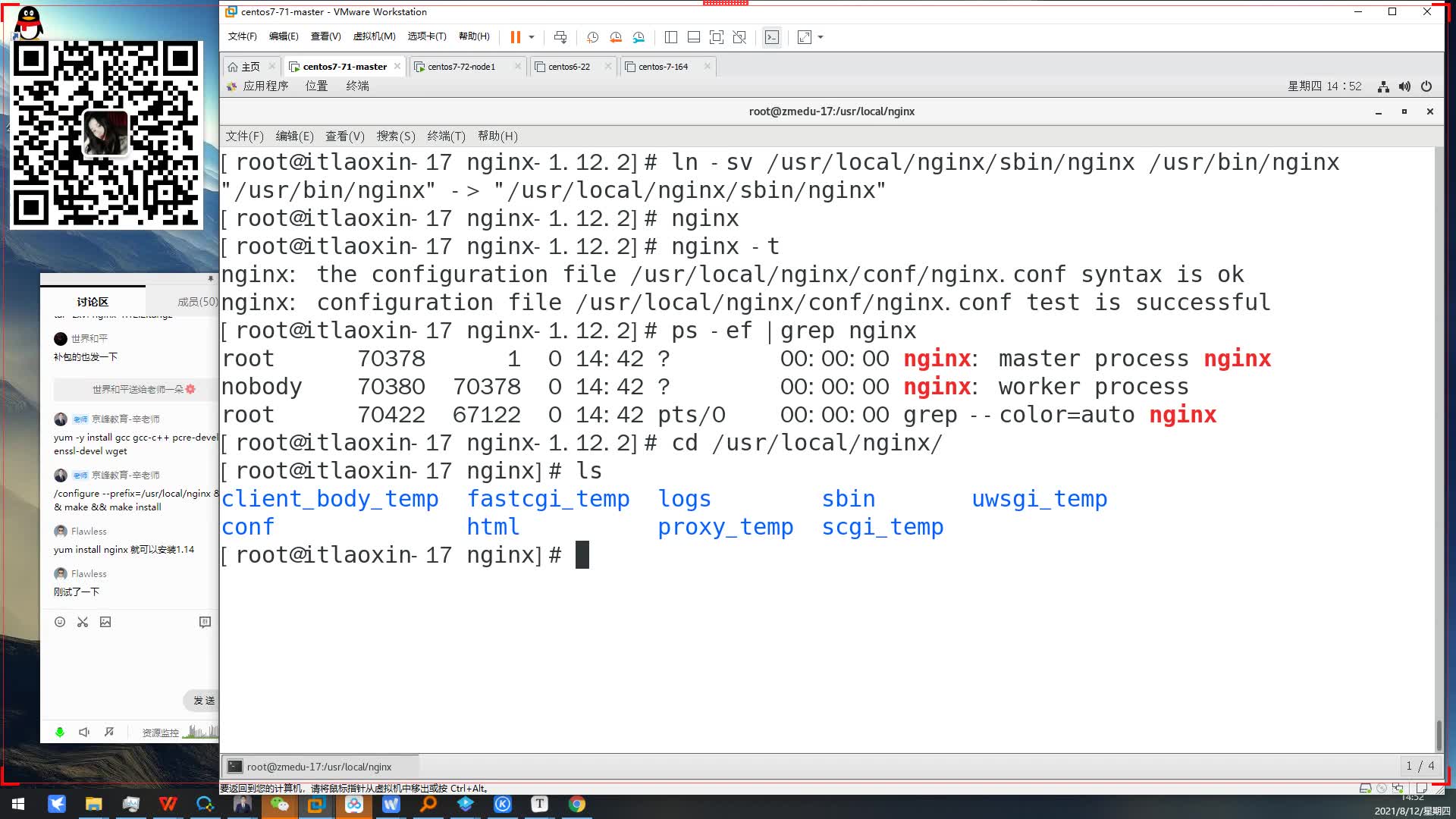Viewport: 1456px width, 819px height.
Task: Click the chat message input area
Action: pos(130,660)
